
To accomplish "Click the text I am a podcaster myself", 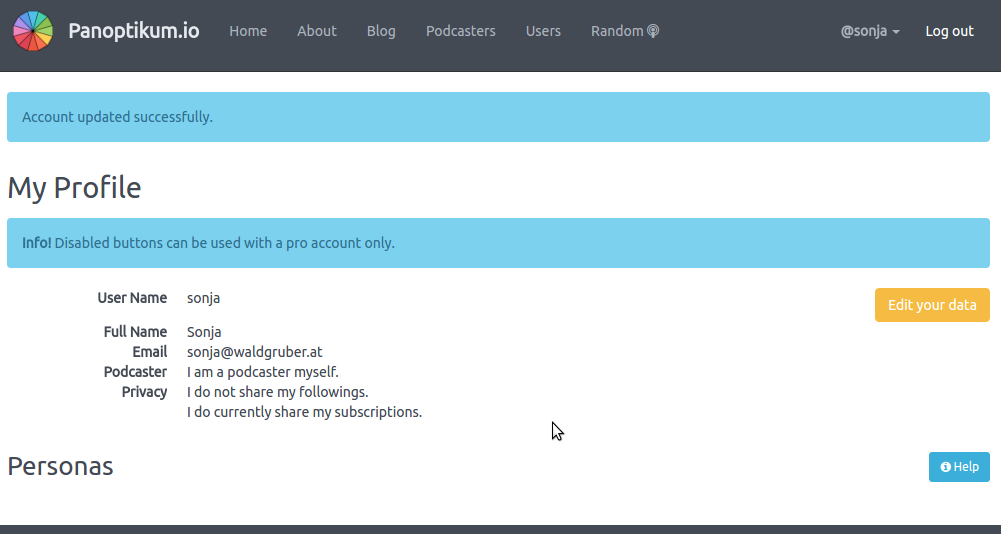I will (x=263, y=372).
